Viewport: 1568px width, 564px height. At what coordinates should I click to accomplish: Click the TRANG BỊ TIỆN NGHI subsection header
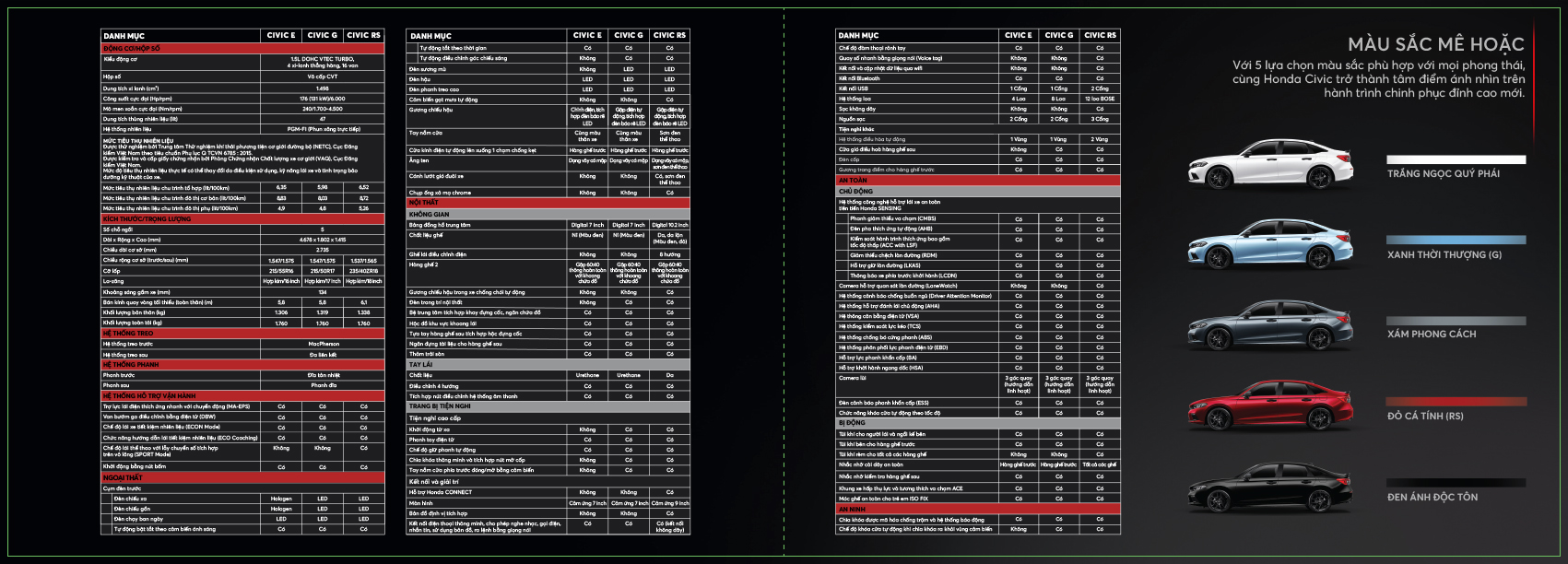pyautogui.click(x=440, y=406)
